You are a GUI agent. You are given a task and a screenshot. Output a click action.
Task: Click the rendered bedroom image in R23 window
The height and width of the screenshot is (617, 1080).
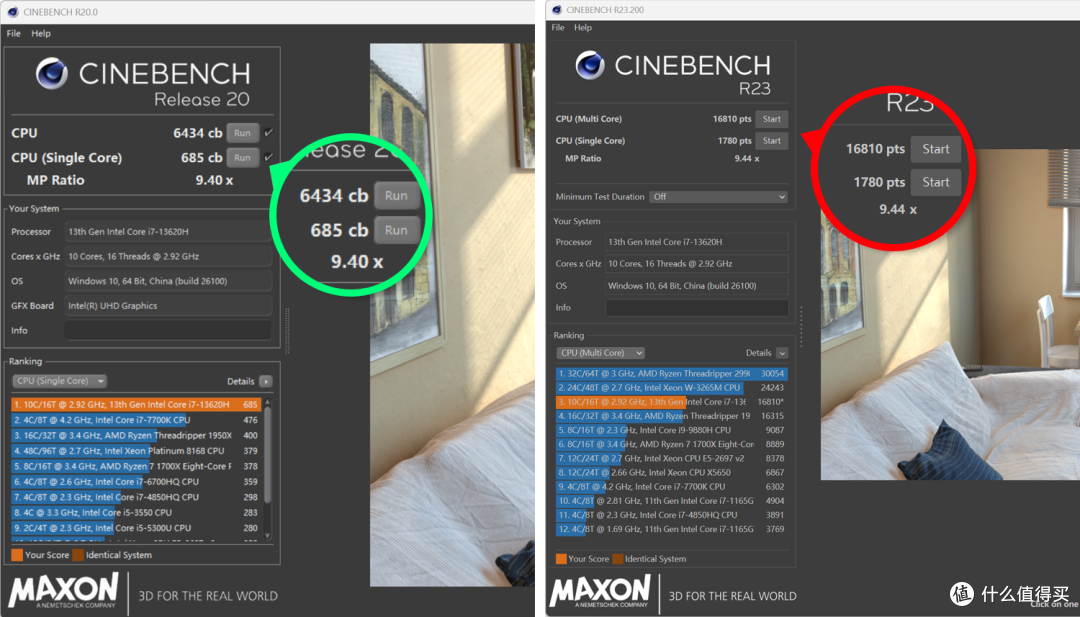[950, 315]
